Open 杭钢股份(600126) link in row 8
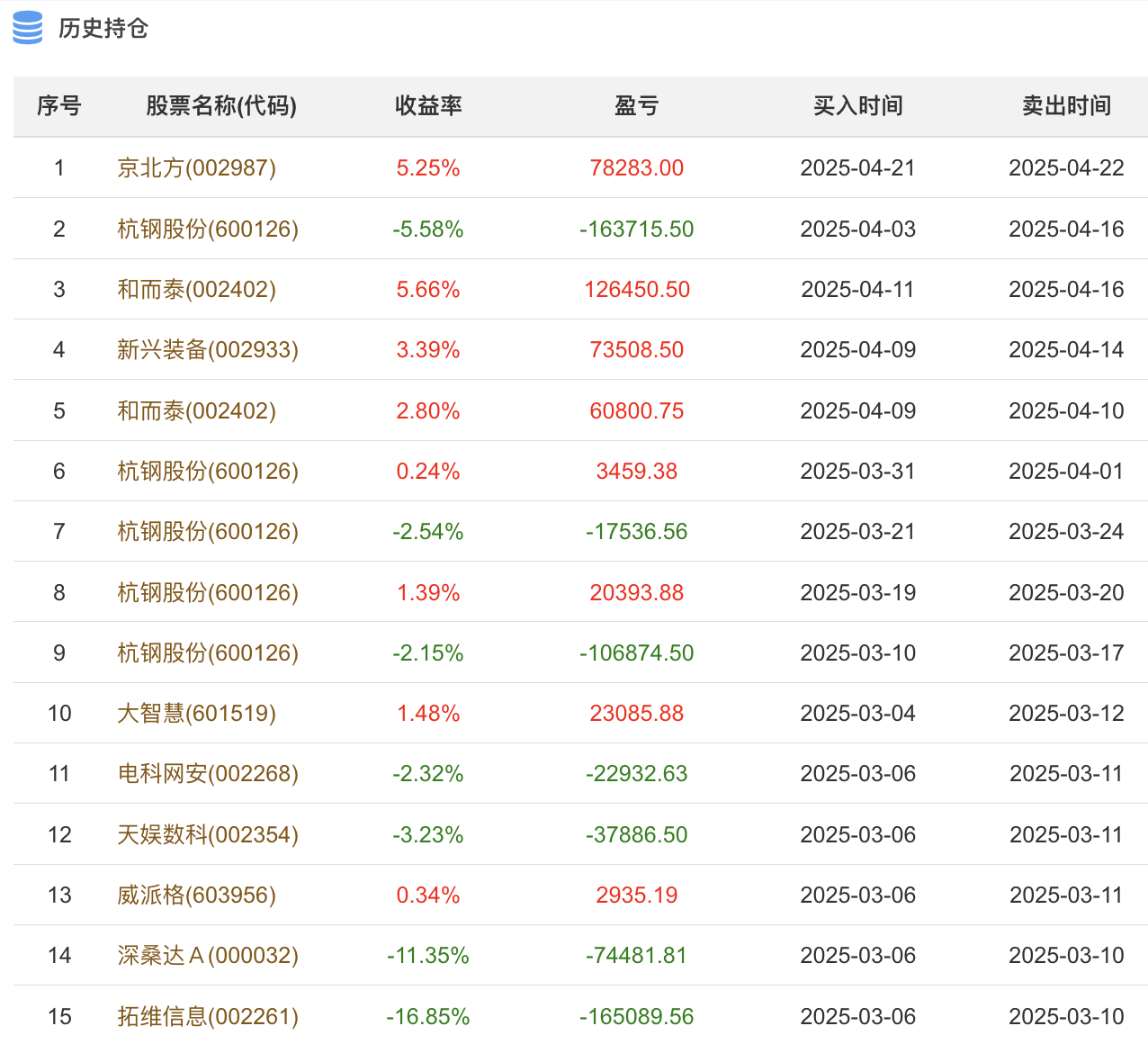The width and height of the screenshot is (1148, 1044). (x=208, y=592)
